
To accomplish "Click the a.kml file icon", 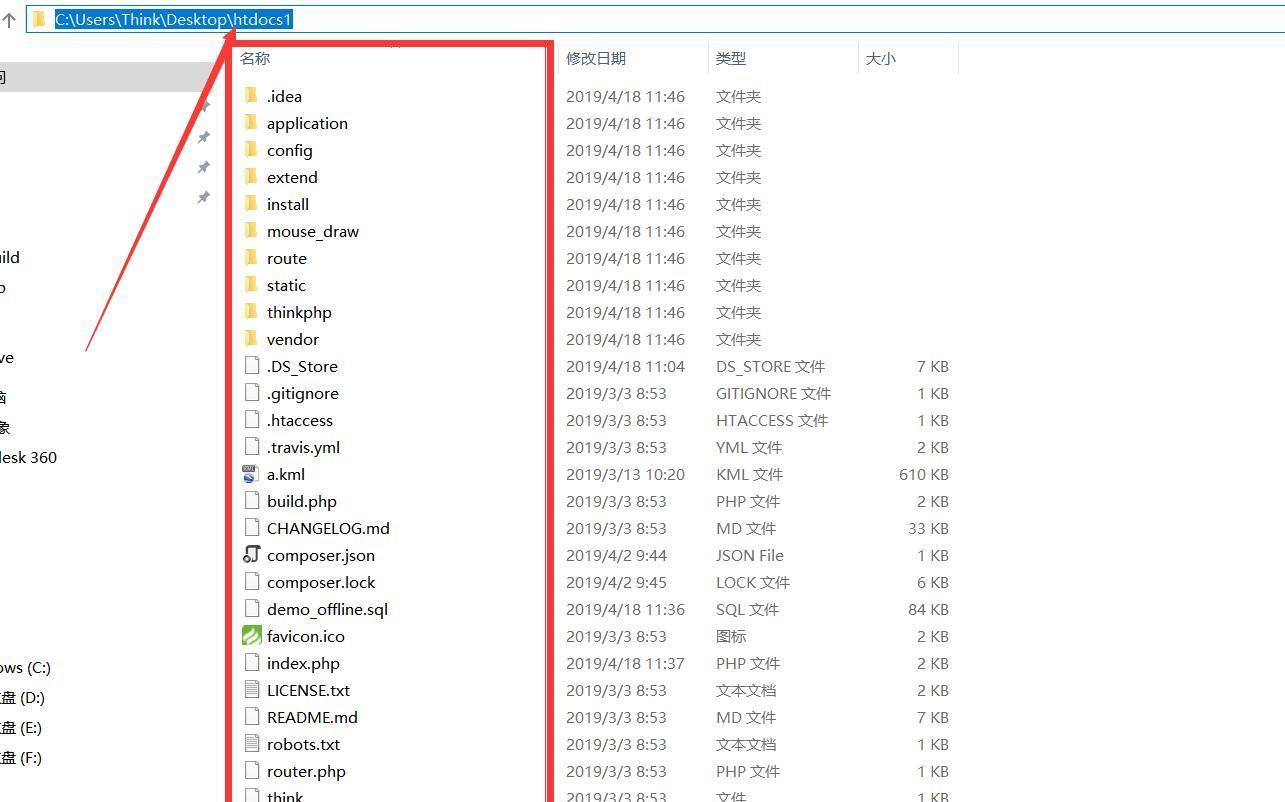I will tap(251, 474).
